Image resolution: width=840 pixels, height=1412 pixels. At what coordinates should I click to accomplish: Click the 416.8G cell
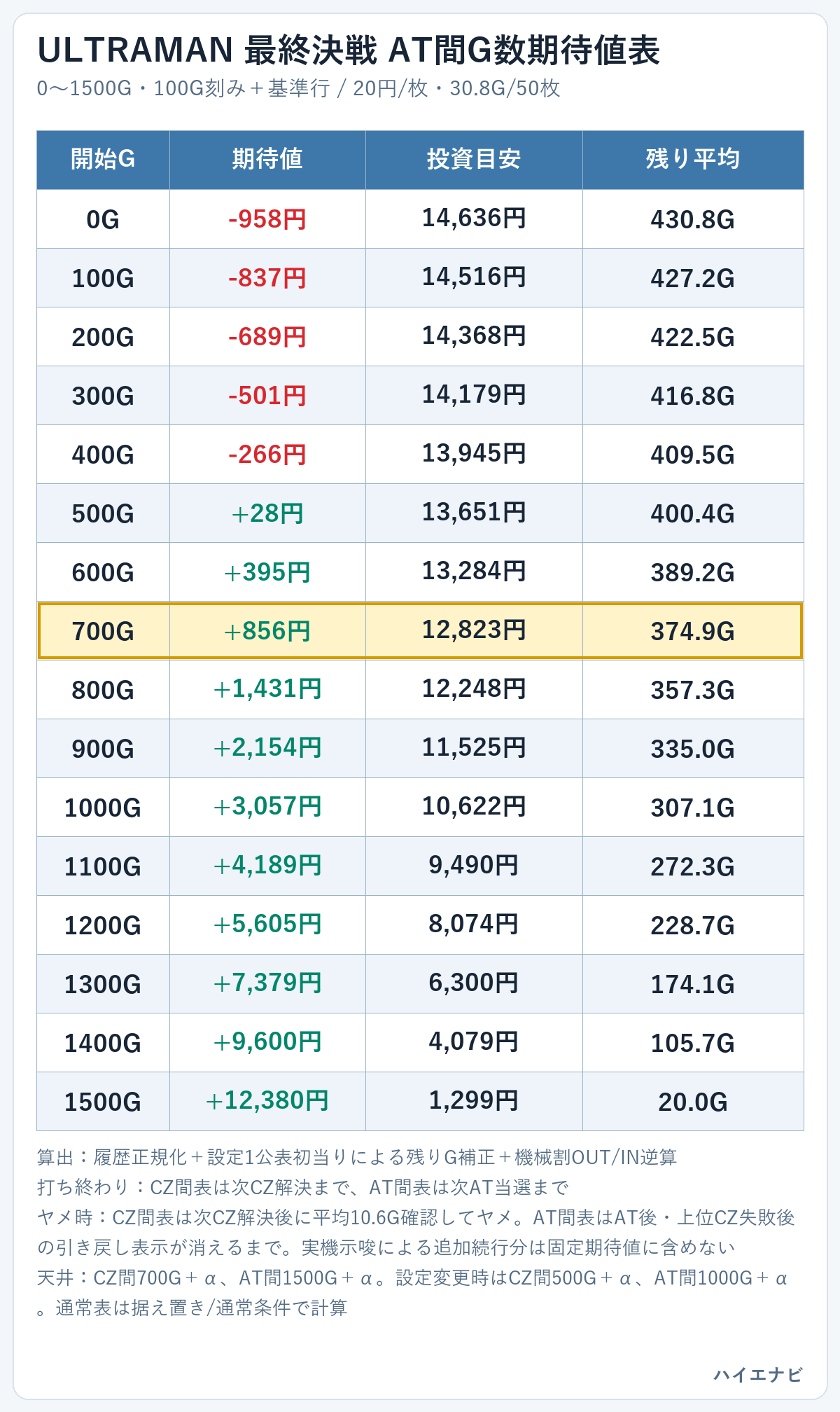pos(693,396)
